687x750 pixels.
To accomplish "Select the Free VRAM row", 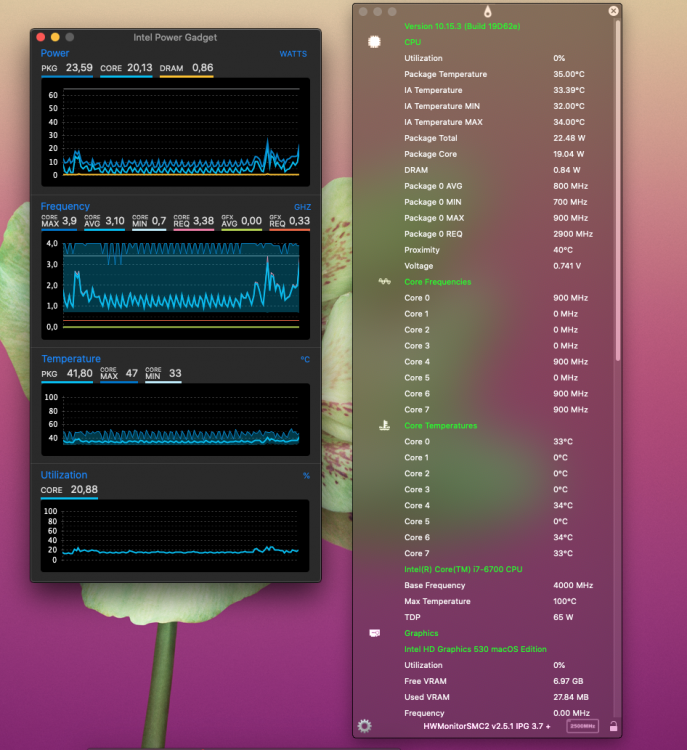I will (x=494, y=681).
